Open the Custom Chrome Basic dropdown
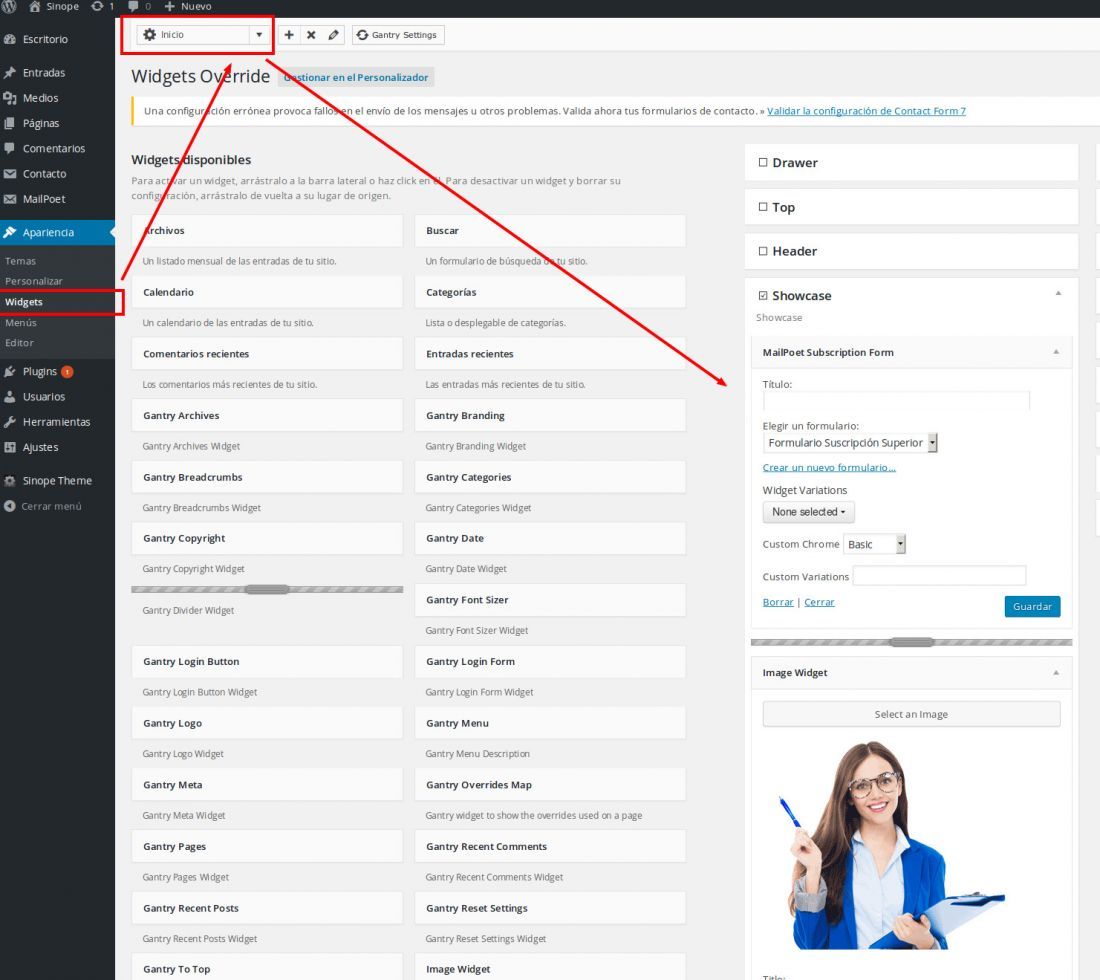 (x=874, y=544)
